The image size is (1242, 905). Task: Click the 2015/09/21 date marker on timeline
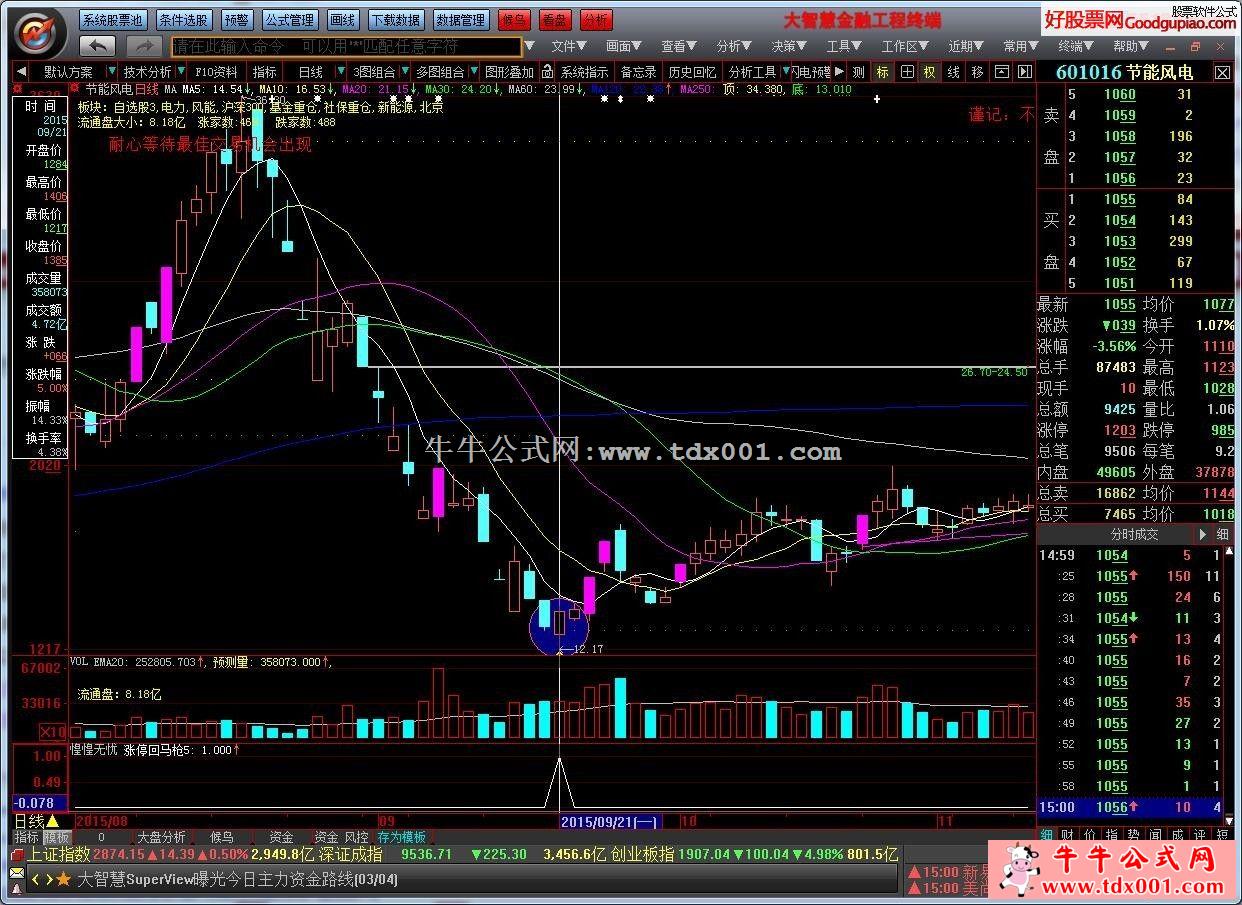(608, 821)
